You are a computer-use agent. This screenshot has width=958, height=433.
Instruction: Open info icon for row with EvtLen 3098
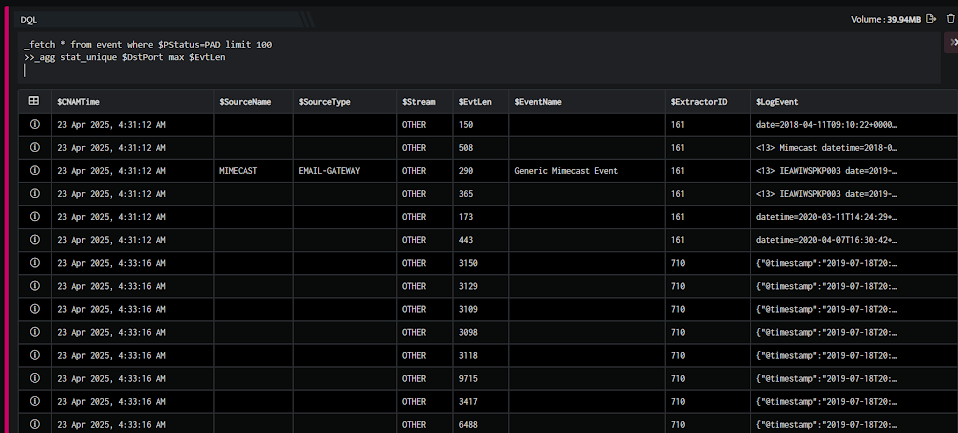pos(35,332)
